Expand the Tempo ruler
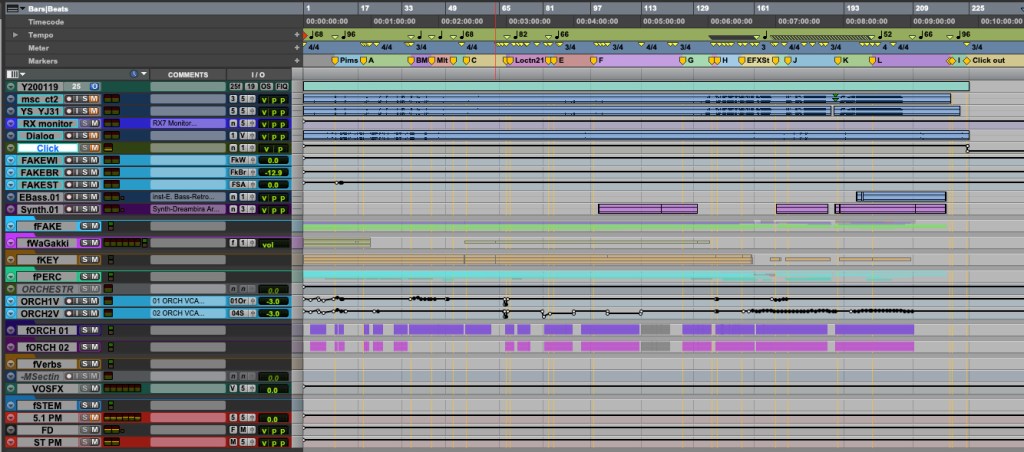The width and height of the screenshot is (1024, 452). coord(15,34)
